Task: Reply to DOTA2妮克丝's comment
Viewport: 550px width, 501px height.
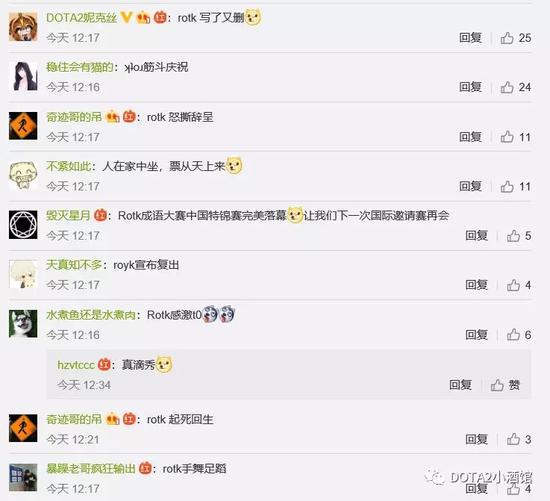Action: [470, 38]
